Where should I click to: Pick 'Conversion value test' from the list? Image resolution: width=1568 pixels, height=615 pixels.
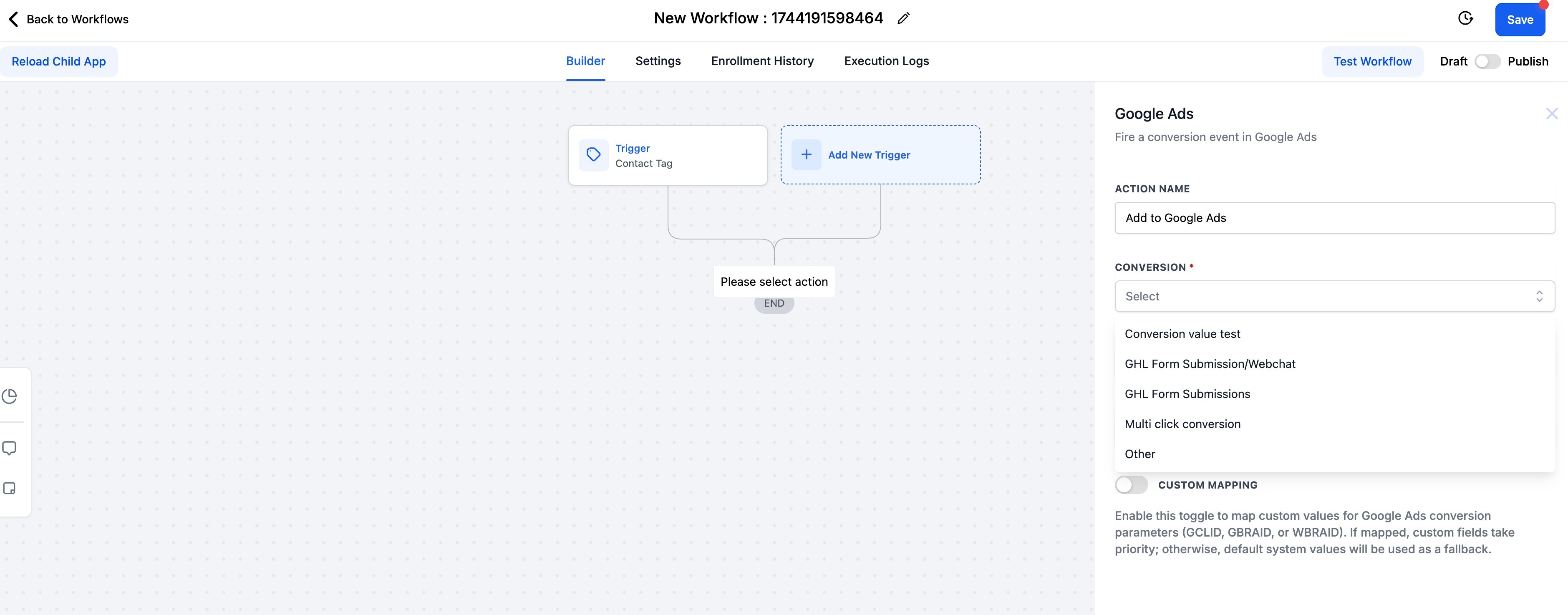pos(1182,334)
